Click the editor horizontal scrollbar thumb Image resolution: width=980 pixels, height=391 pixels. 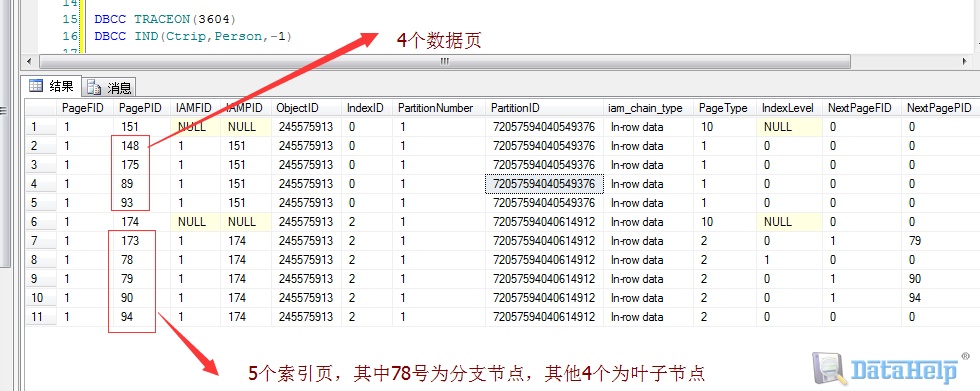pos(444,62)
